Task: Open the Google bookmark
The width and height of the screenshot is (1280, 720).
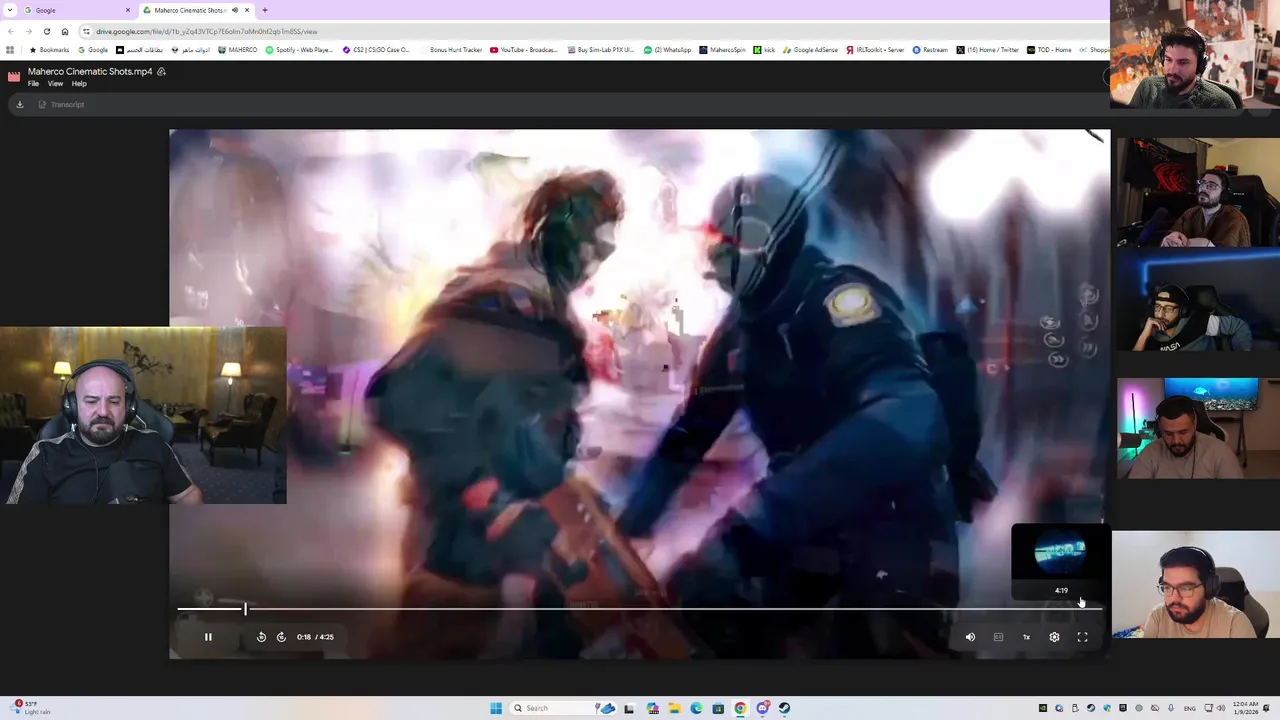Action: tap(93, 50)
